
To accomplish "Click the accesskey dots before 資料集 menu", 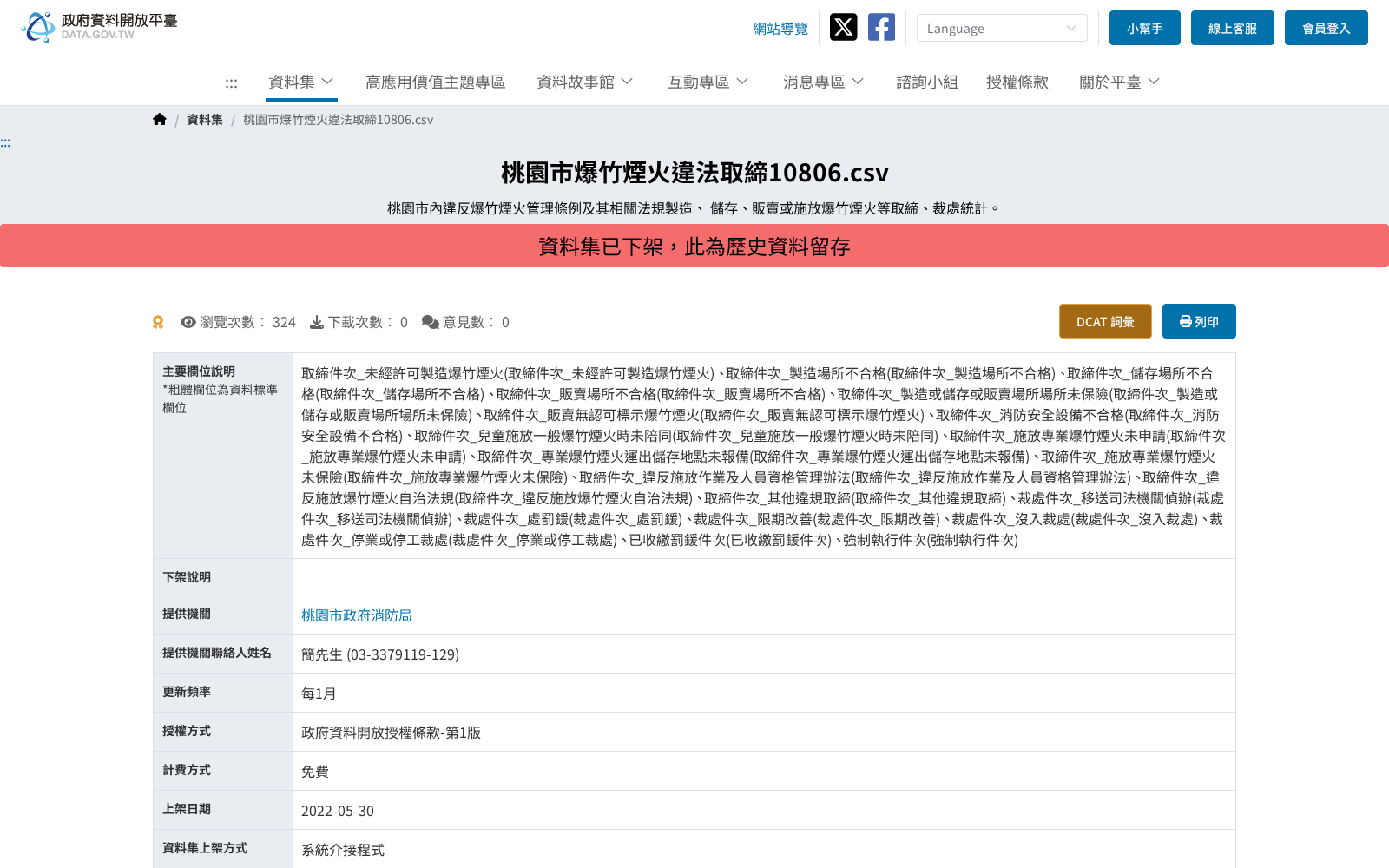I will click(x=231, y=82).
